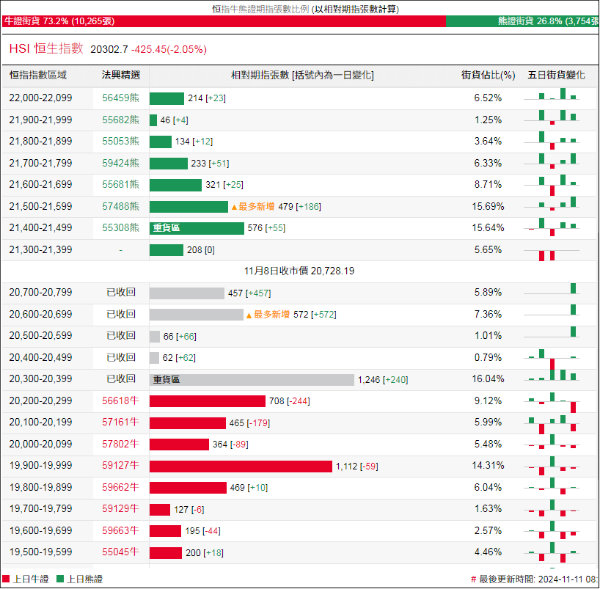
Task: Open the 56618牛 warrant link
Action: (120, 401)
